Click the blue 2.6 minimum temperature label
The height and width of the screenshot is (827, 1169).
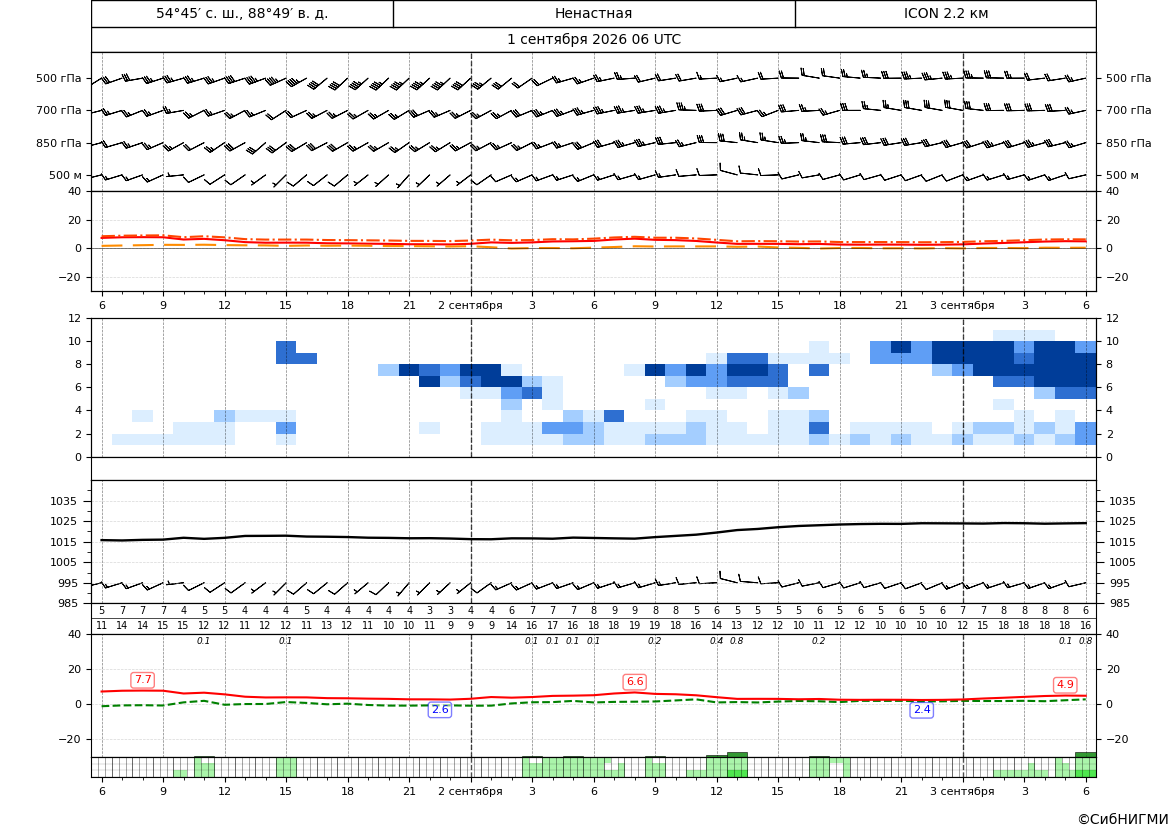point(440,709)
